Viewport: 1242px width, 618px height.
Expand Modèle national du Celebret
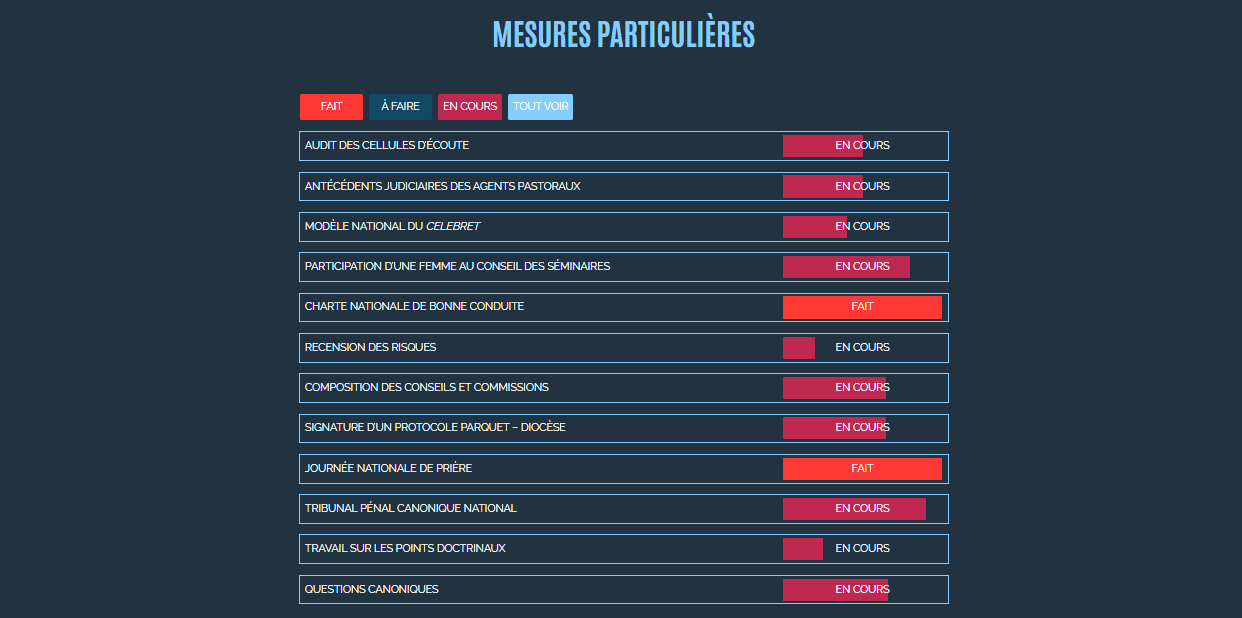tap(392, 227)
